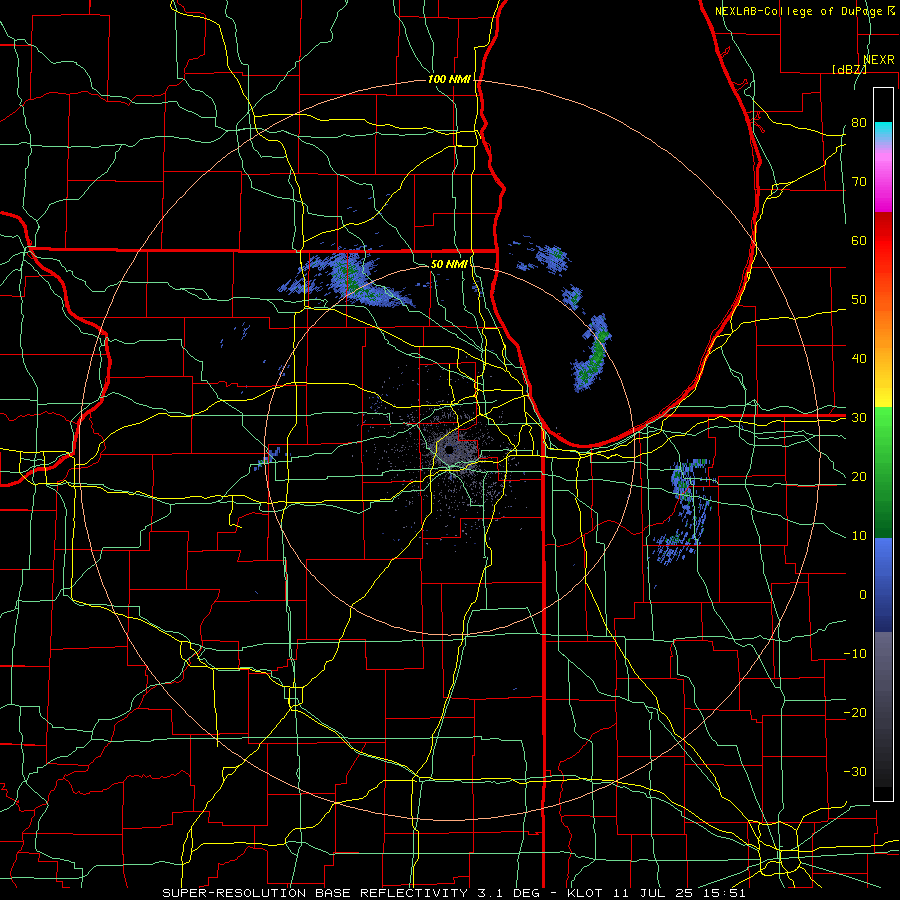Click the 0 value on the dBZ scale
The image size is (900, 900).
(x=863, y=595)
